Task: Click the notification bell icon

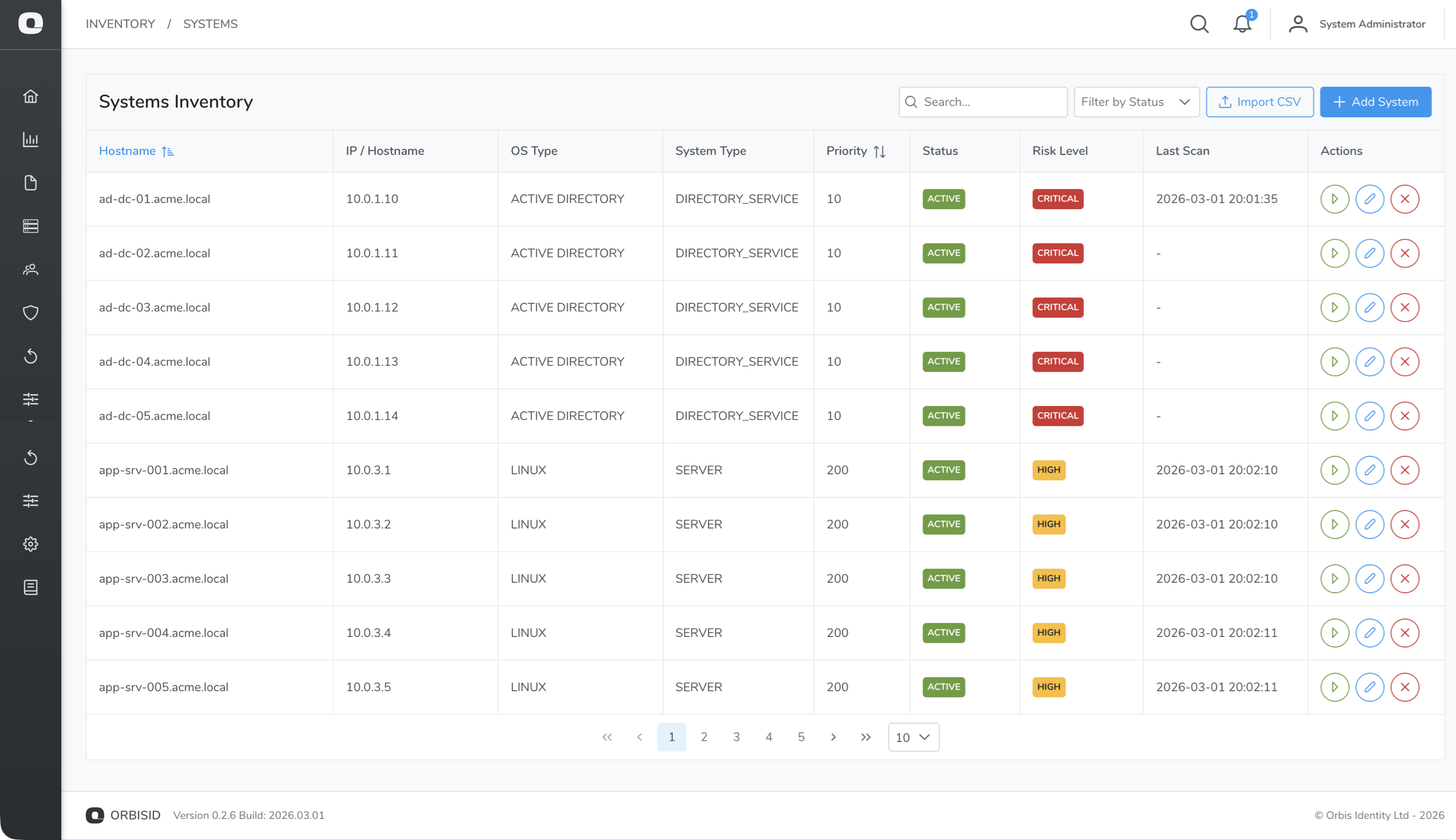Action: (x=1242, y=24)
